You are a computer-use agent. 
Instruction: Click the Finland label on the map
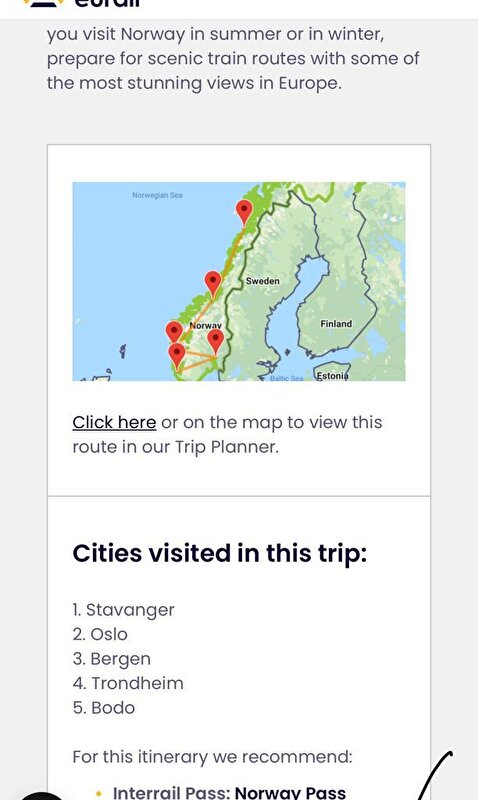pyautogui.click(x=336, y=323)
